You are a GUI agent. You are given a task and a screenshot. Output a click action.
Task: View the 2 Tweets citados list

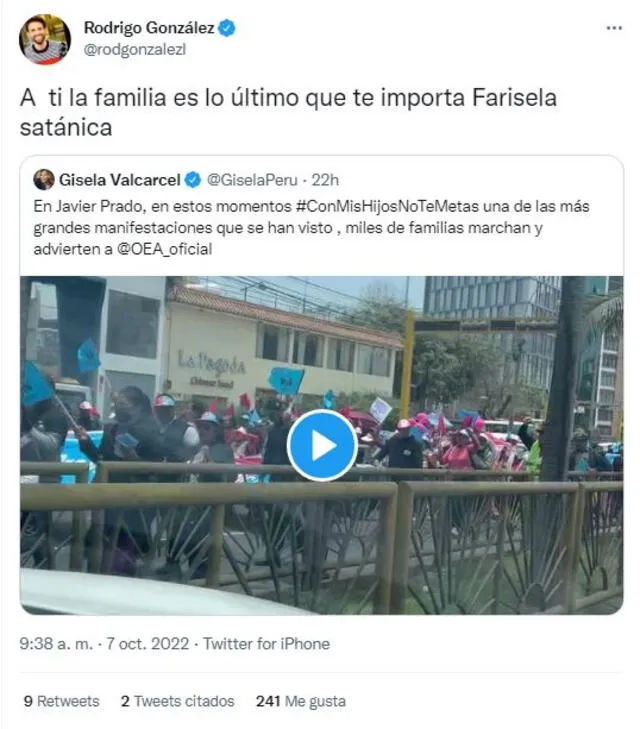[177, 701]
